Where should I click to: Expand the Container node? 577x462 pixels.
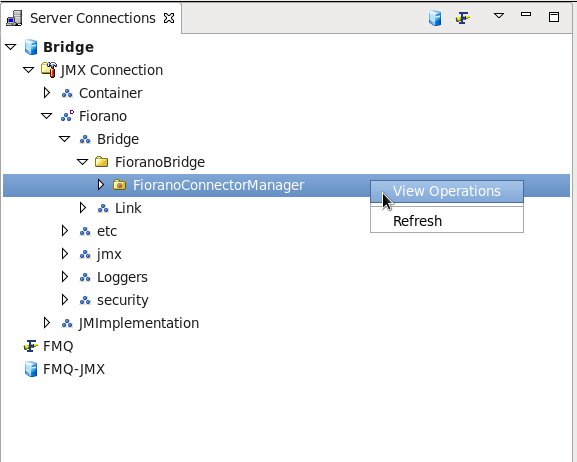(47, 93)
